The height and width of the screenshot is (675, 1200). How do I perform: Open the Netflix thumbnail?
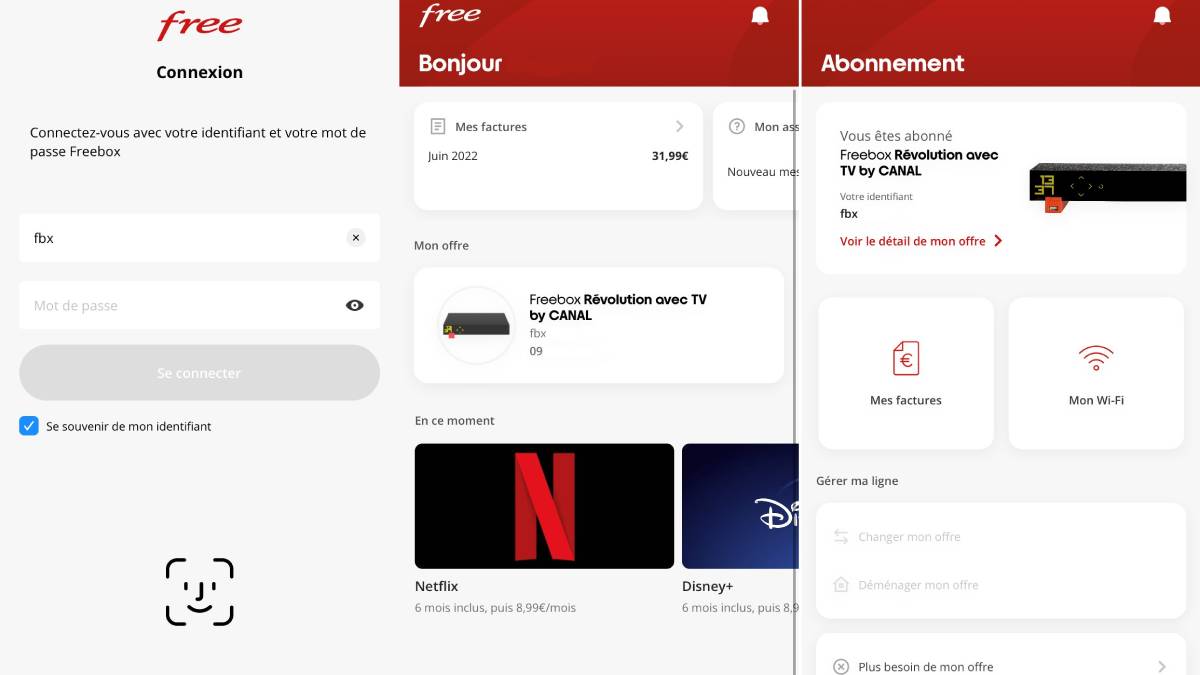point(544,506)
